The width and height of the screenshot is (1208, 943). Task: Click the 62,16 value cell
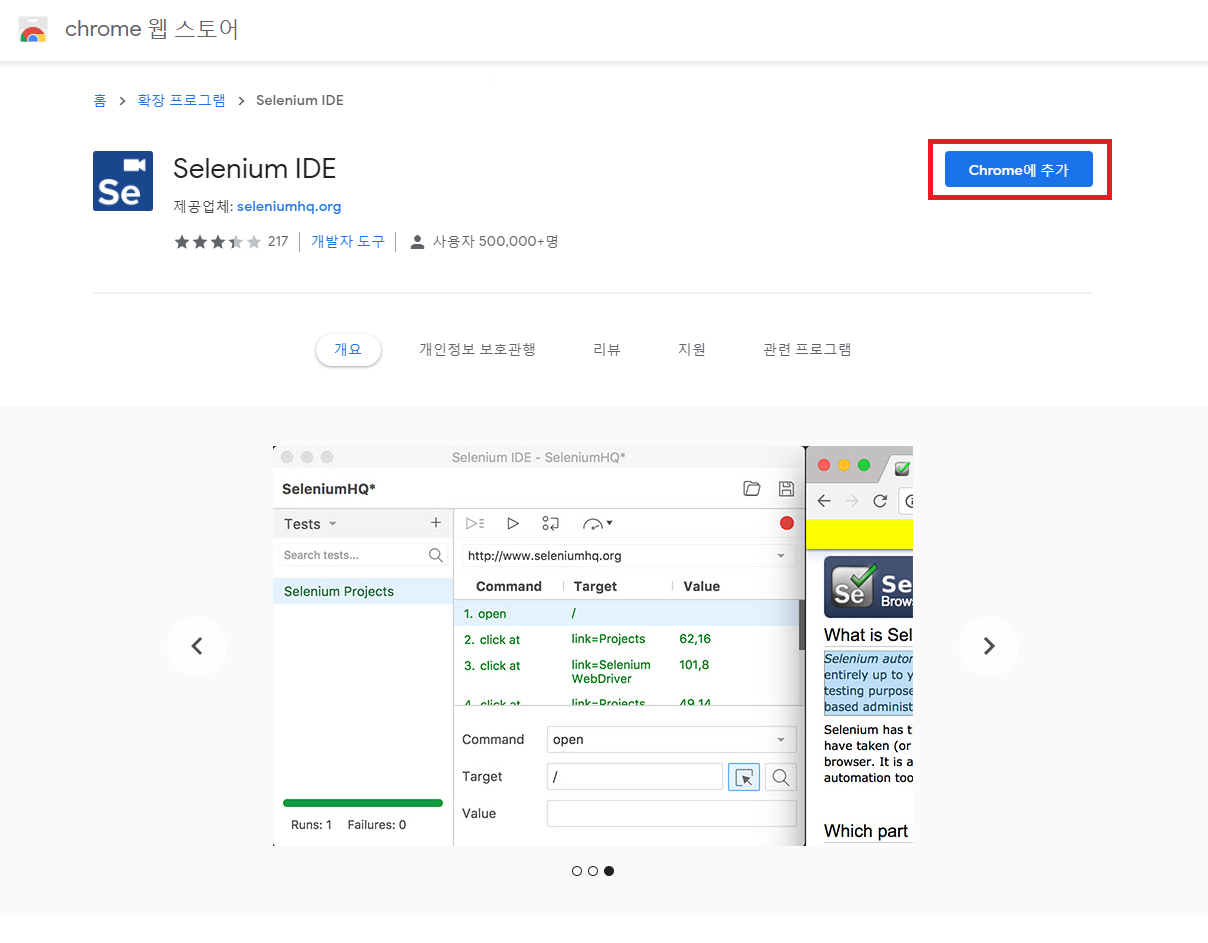[x=695, y=639]
